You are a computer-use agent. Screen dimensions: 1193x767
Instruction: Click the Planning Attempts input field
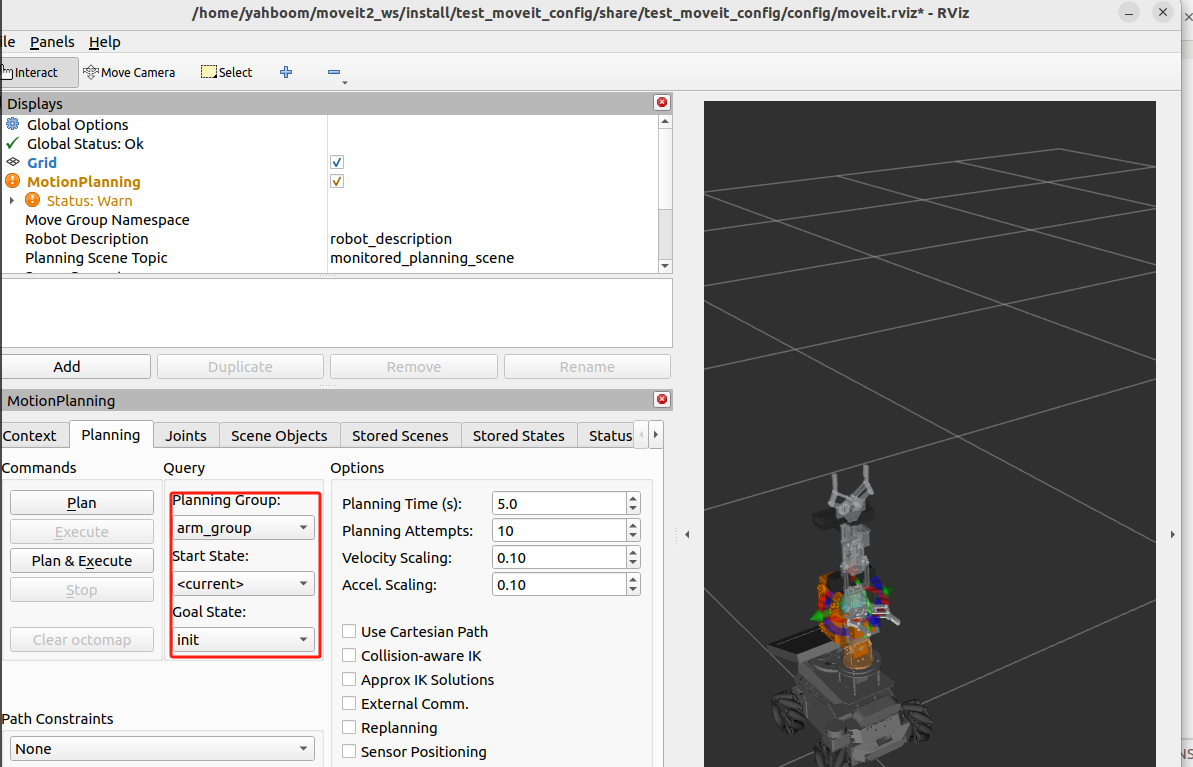point(558,530)
